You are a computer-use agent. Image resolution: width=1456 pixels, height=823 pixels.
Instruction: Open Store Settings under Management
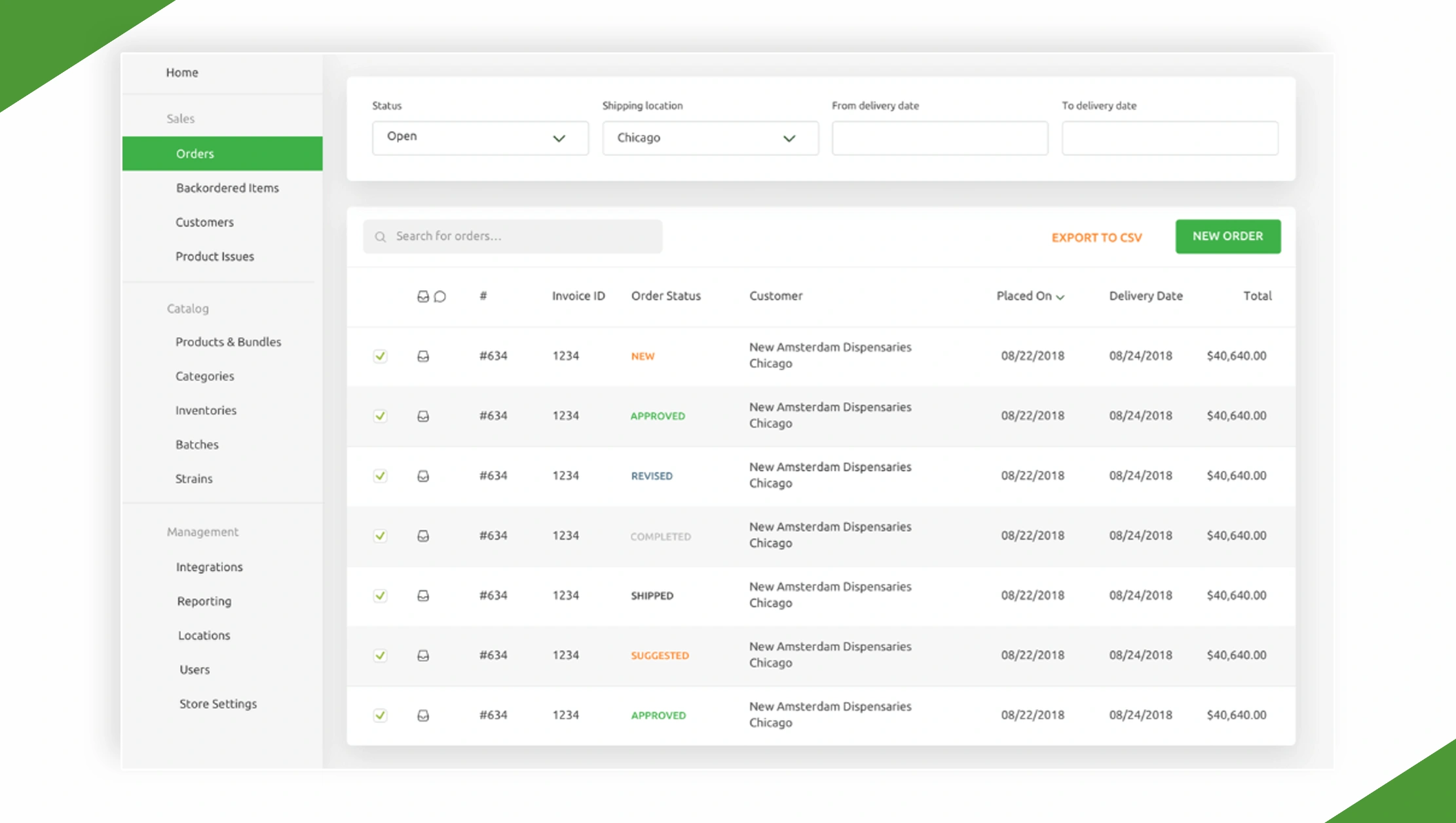tap(218, 704)
